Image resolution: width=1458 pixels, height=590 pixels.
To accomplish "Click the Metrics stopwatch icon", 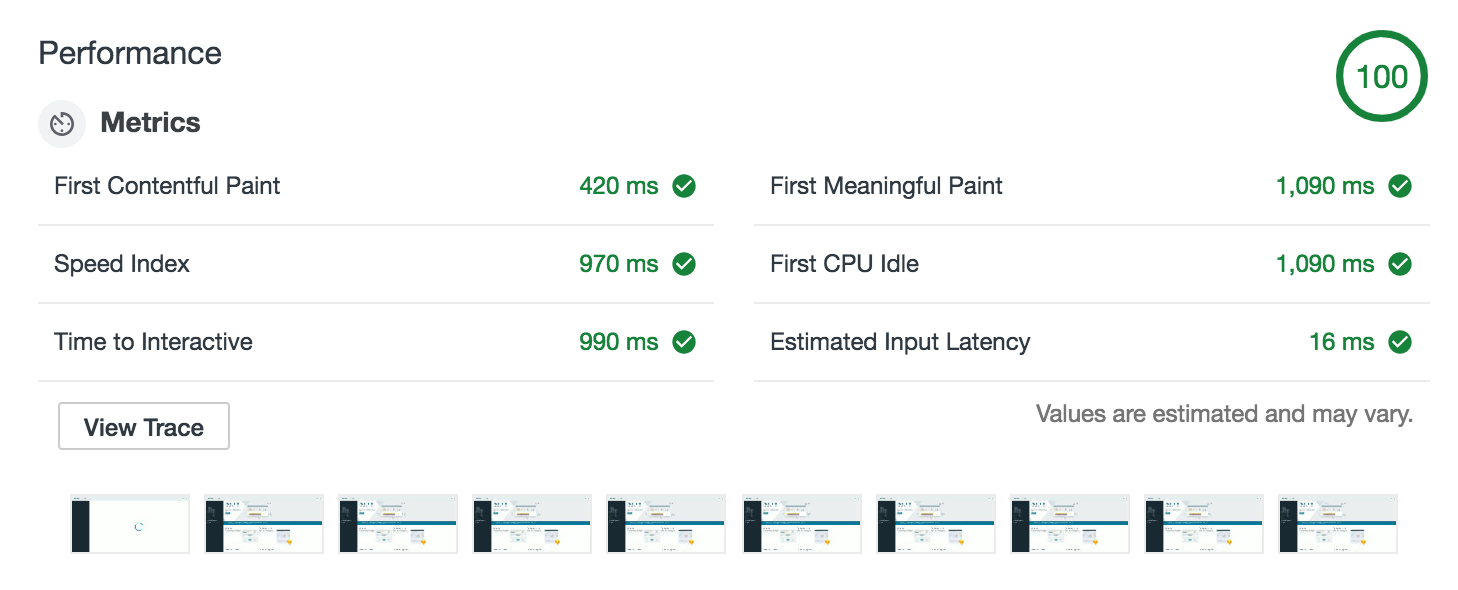I will [62, 123].
